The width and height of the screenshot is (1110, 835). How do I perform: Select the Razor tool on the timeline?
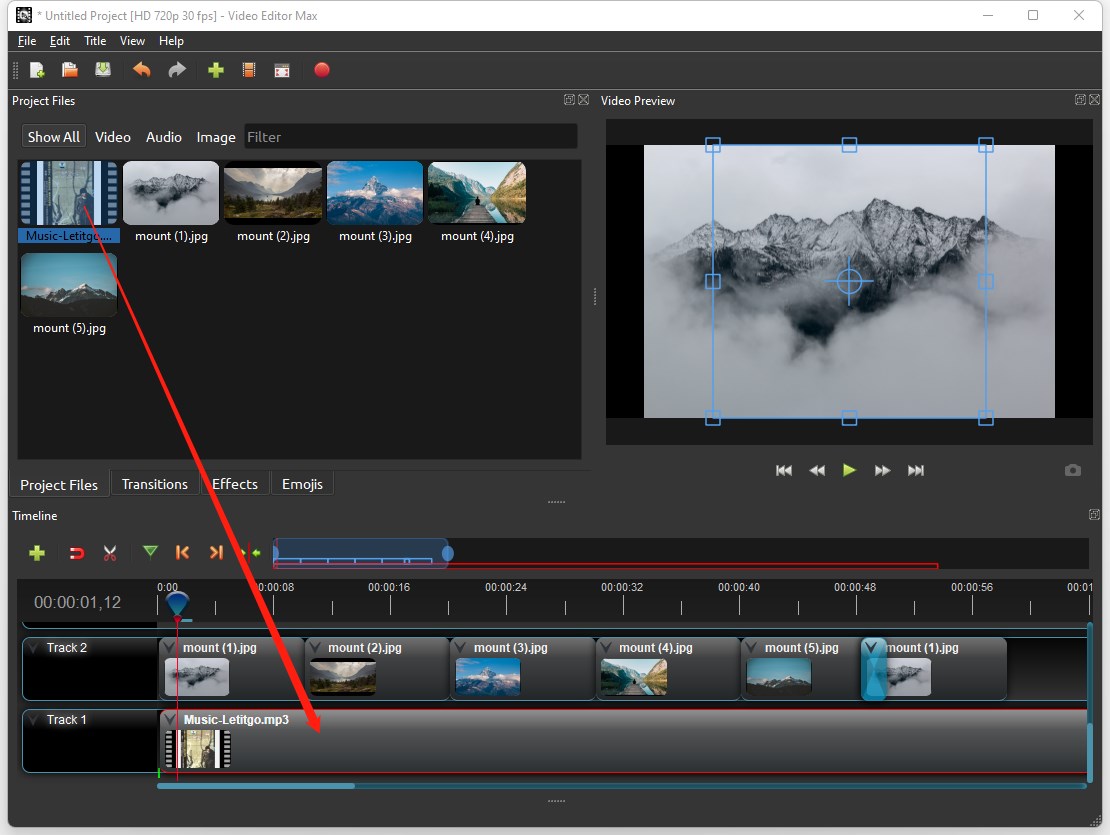pos(110,553)
